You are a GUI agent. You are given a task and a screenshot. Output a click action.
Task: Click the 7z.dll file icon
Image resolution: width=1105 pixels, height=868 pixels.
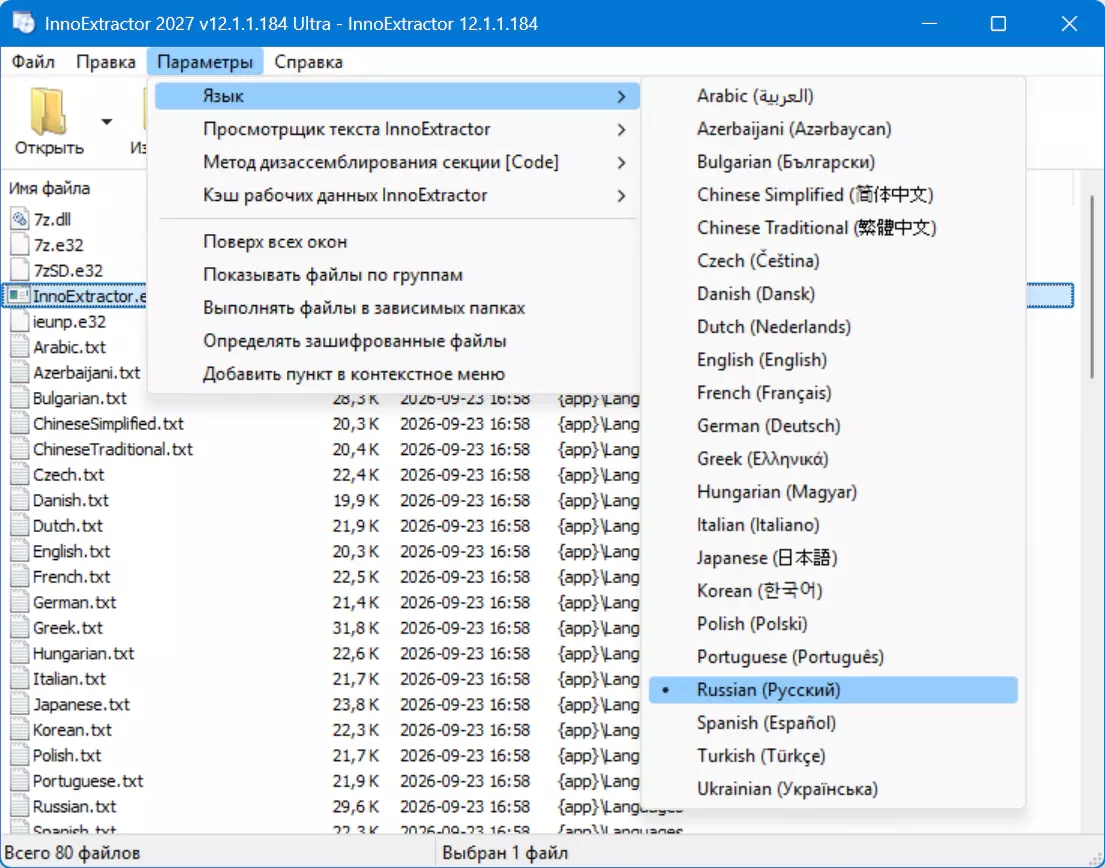pos(20,219)
